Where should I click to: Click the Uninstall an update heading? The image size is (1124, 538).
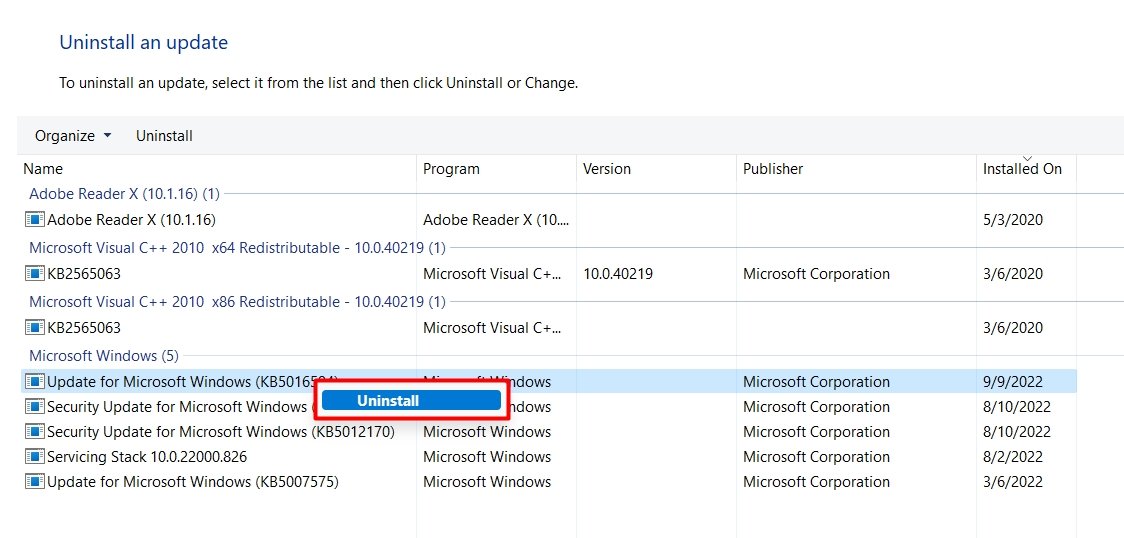[143, 42]
